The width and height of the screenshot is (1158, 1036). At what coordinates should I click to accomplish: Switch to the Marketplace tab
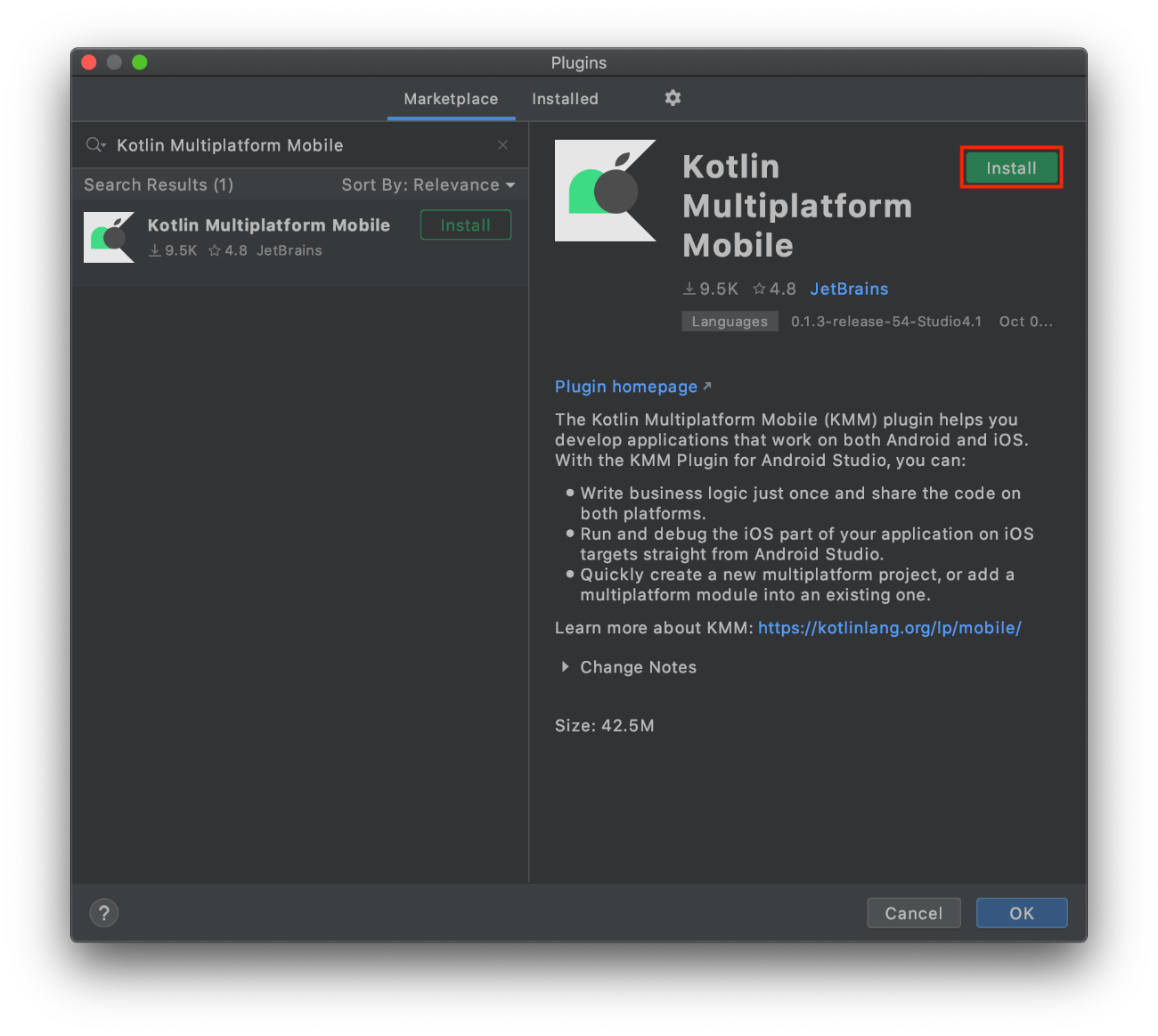pos(451,99)
